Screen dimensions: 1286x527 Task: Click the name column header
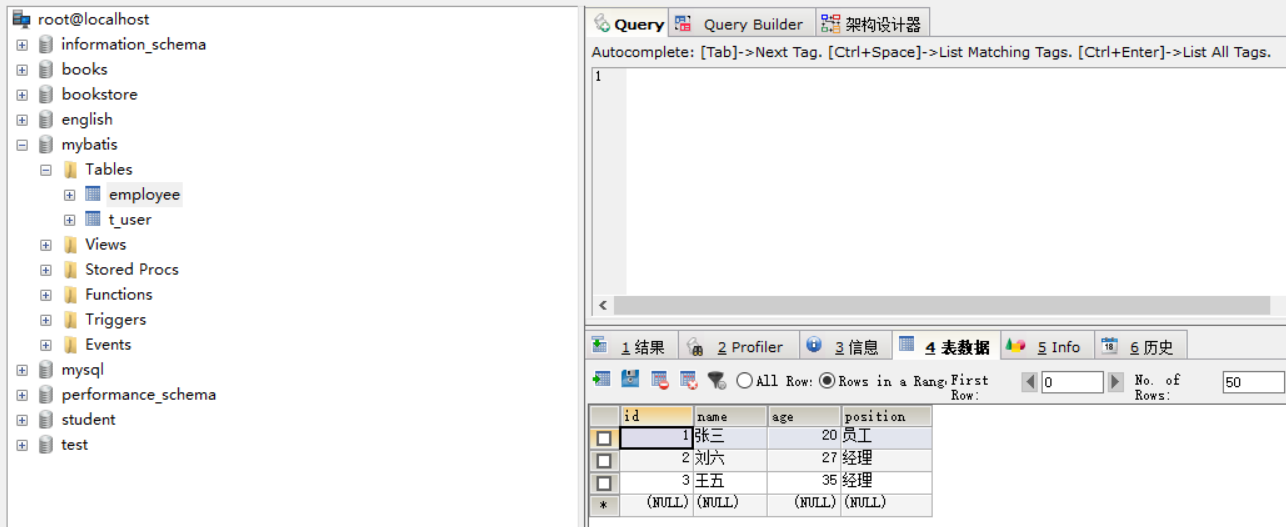click(730, 416)
